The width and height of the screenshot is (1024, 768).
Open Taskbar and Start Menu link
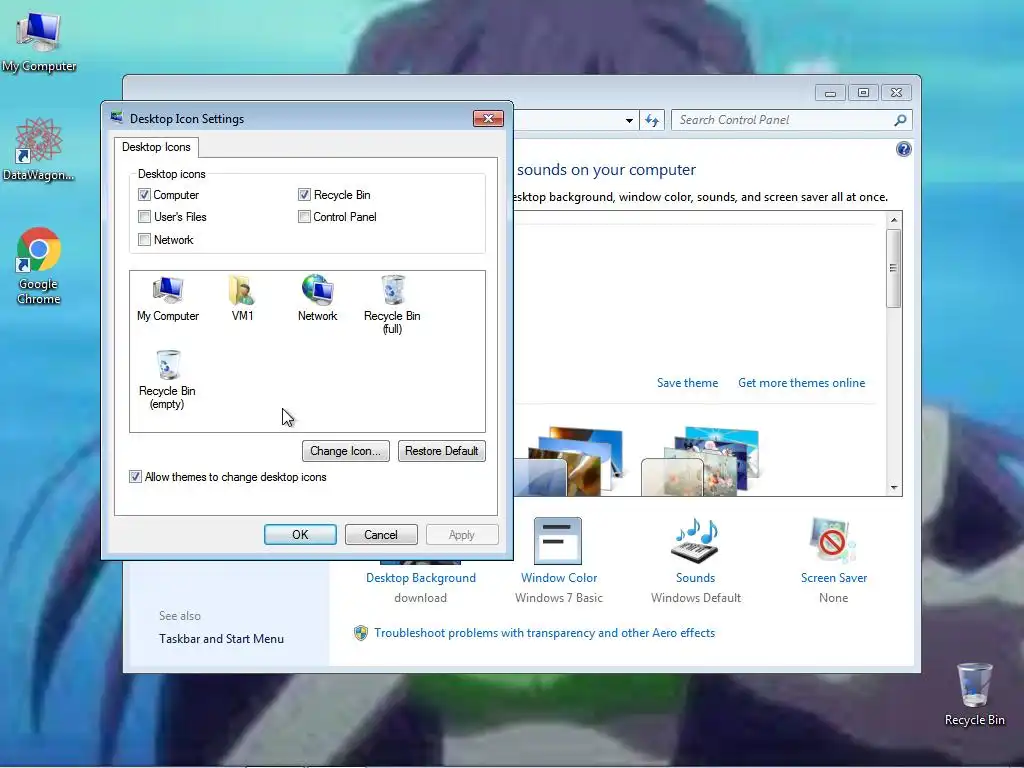pos(221,639)
